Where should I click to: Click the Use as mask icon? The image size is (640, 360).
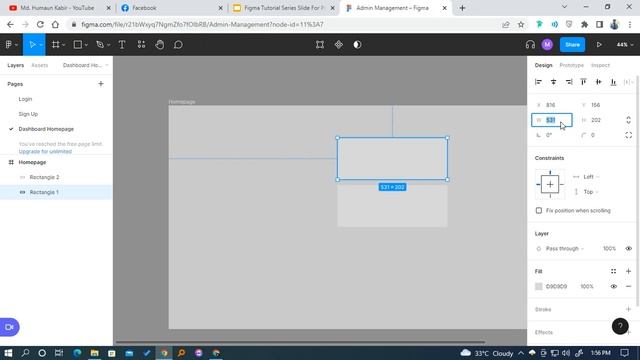click(x=358, y=44)
